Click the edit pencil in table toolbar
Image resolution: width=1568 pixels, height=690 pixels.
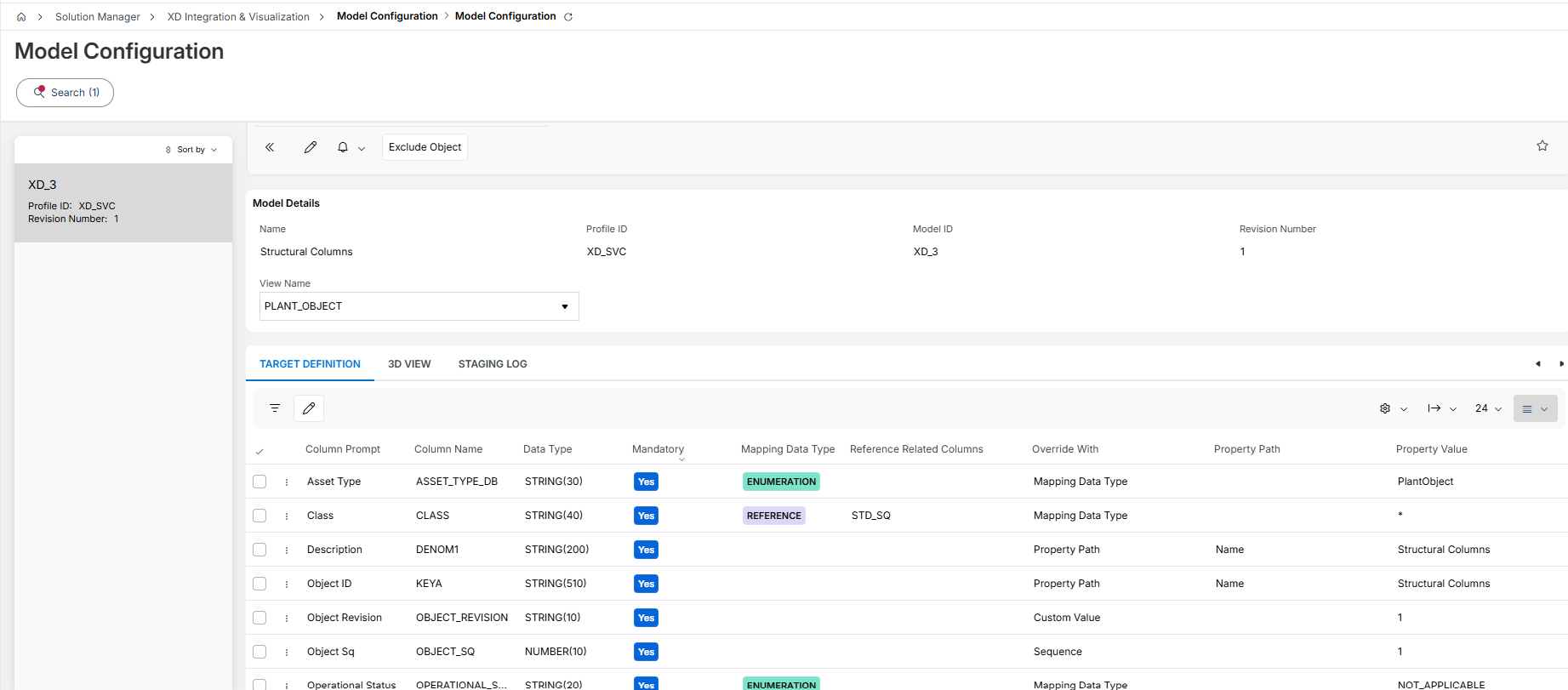(x=309, y=408)
